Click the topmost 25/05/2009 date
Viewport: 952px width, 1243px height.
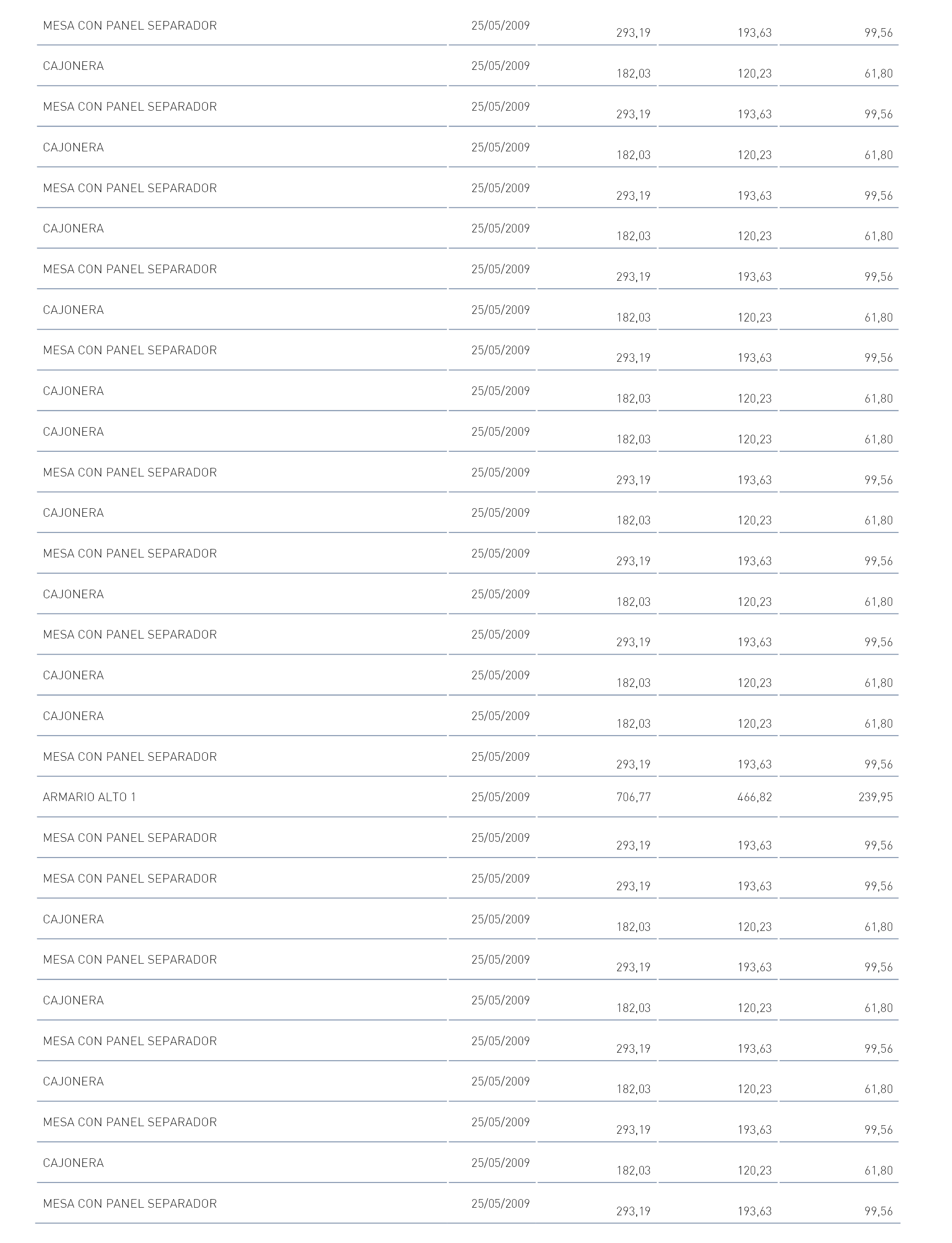(500, 26)
